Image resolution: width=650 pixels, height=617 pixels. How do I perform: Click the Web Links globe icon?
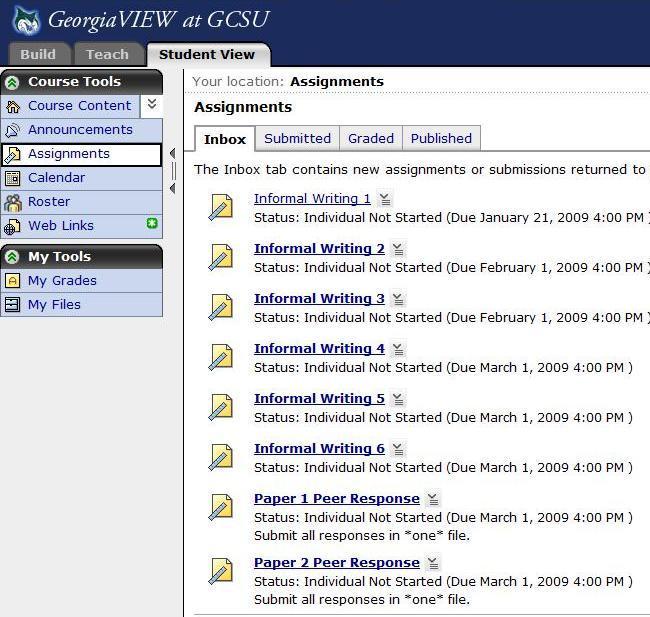pyautogui.click(x=12, y=227)
